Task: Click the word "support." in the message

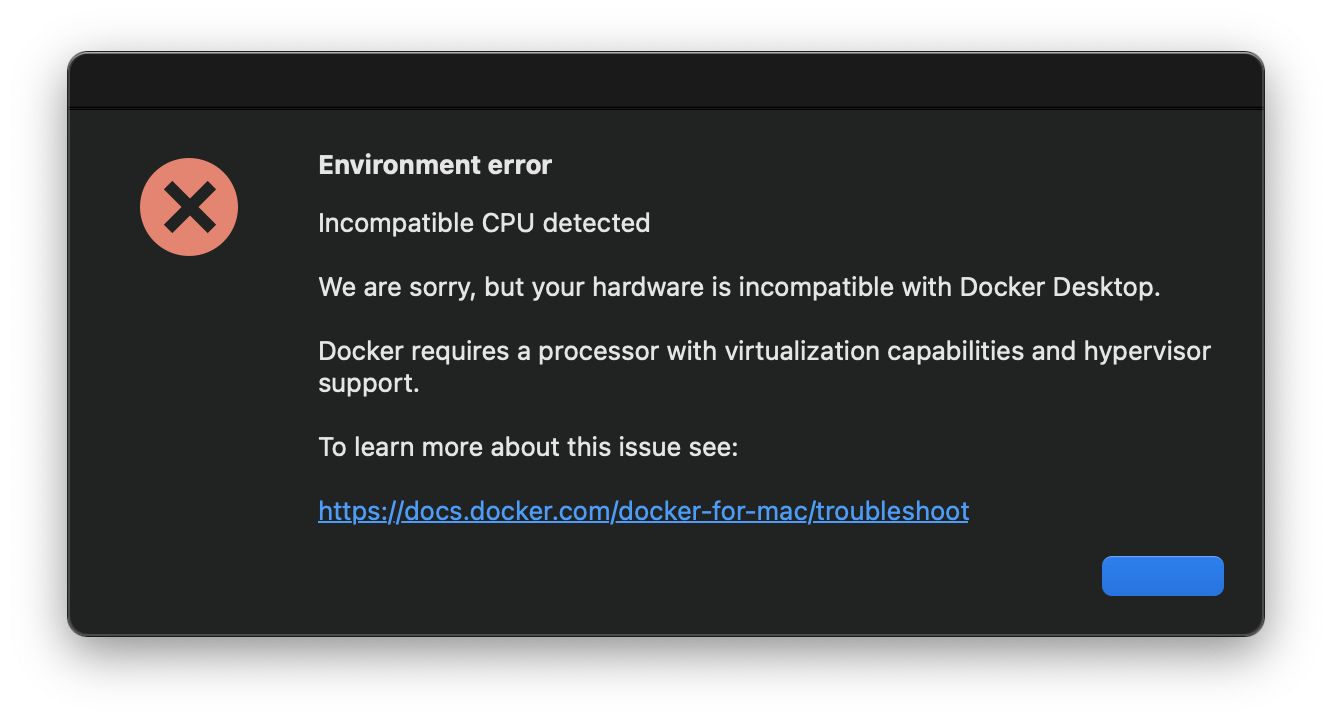Action: [368, 383]
